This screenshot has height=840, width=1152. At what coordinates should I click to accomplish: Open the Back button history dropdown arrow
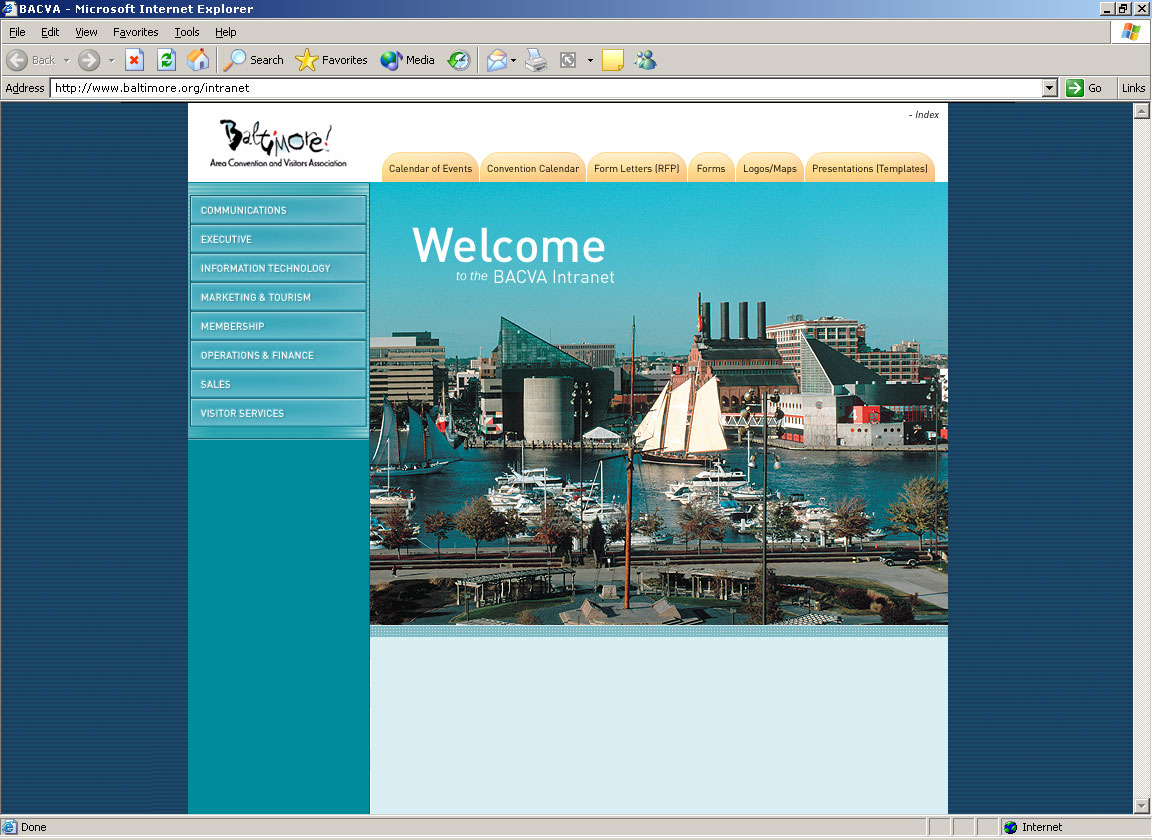click(x=66, y=60)
